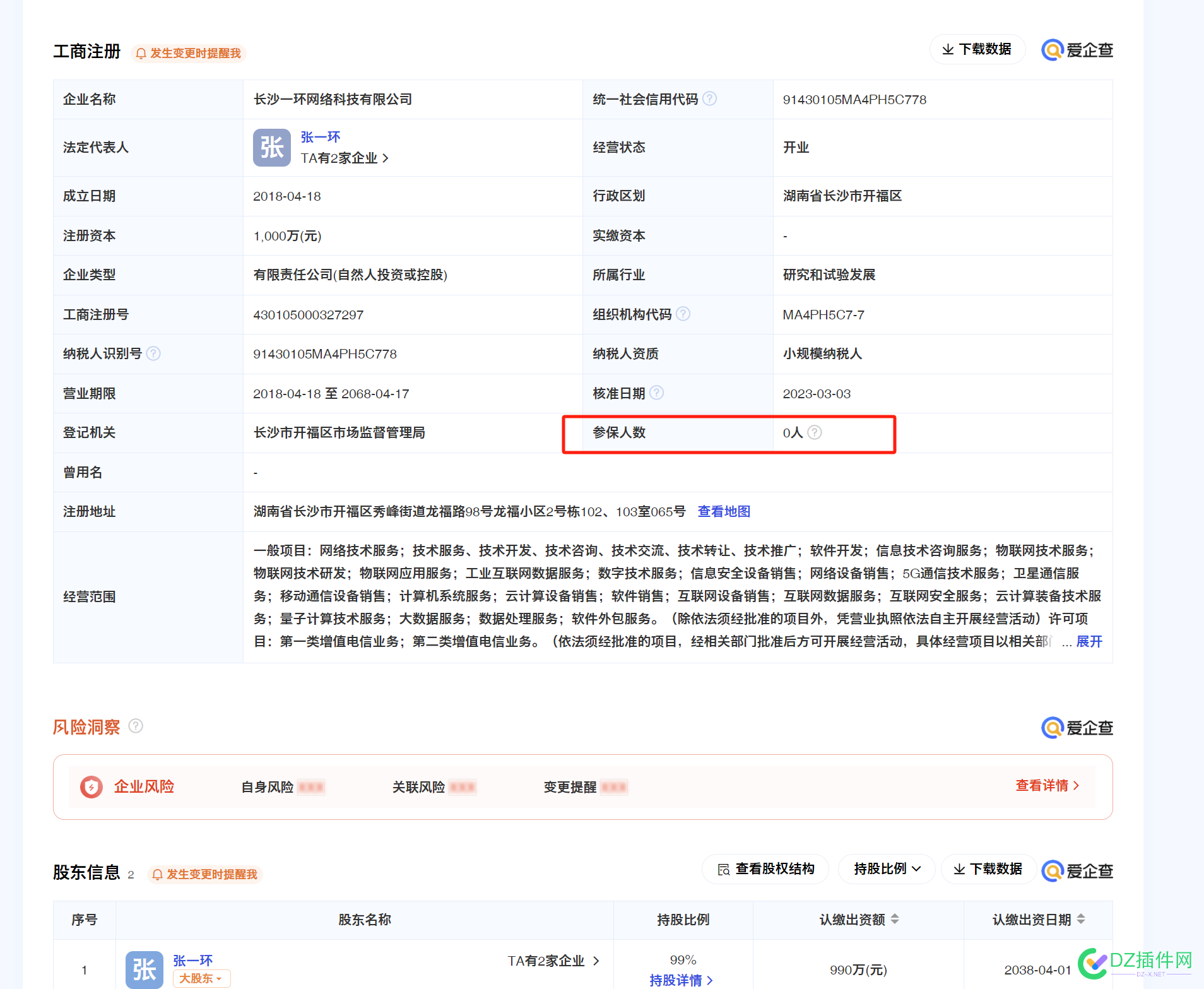Expand the 大股东 tag dropdown
Viewport: 1204px width, 989px height.
pos(201,978)
